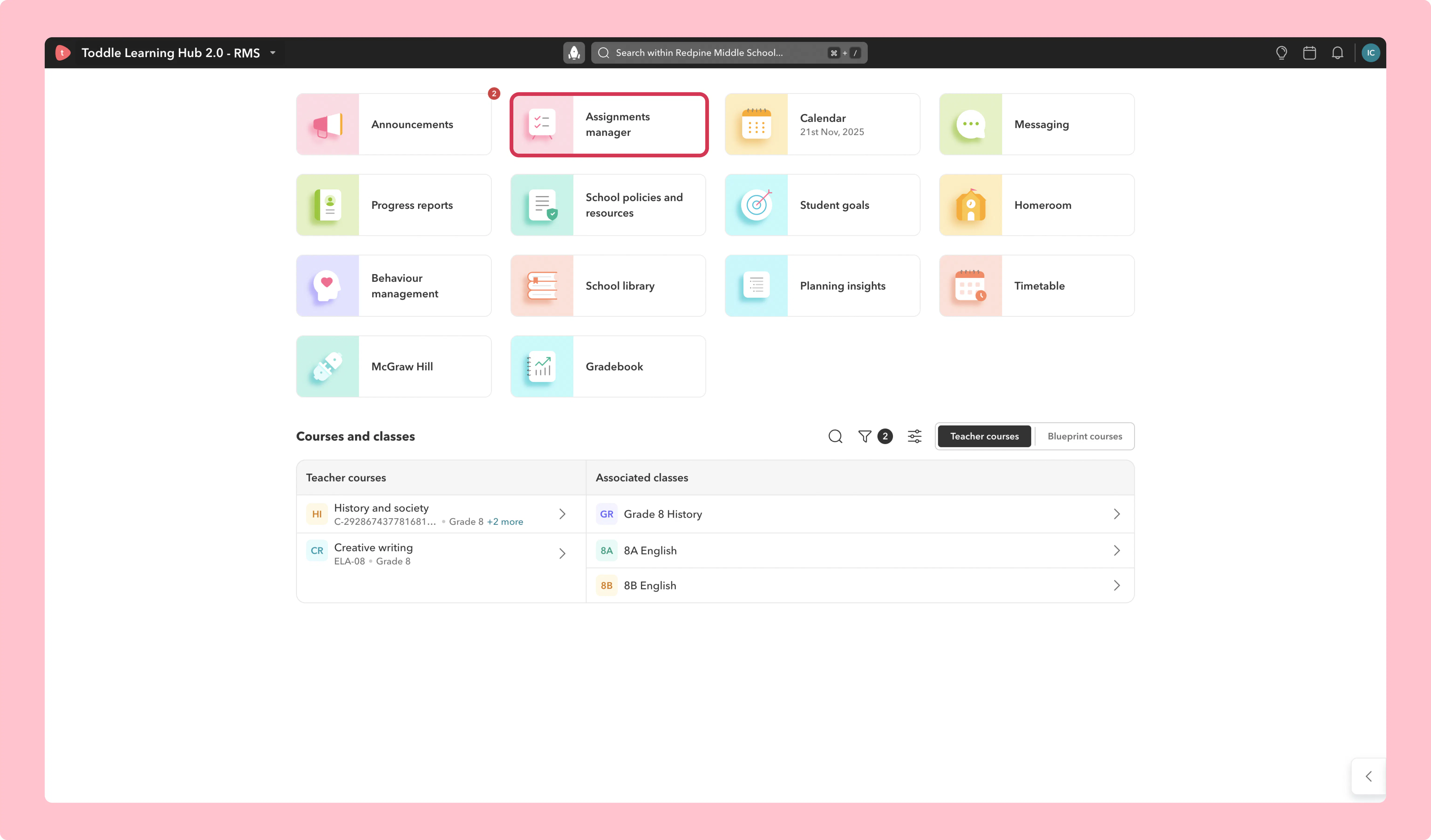Expand the History and society course chevron
Viewport: 1431px width, 840px height.
(562, 514)
